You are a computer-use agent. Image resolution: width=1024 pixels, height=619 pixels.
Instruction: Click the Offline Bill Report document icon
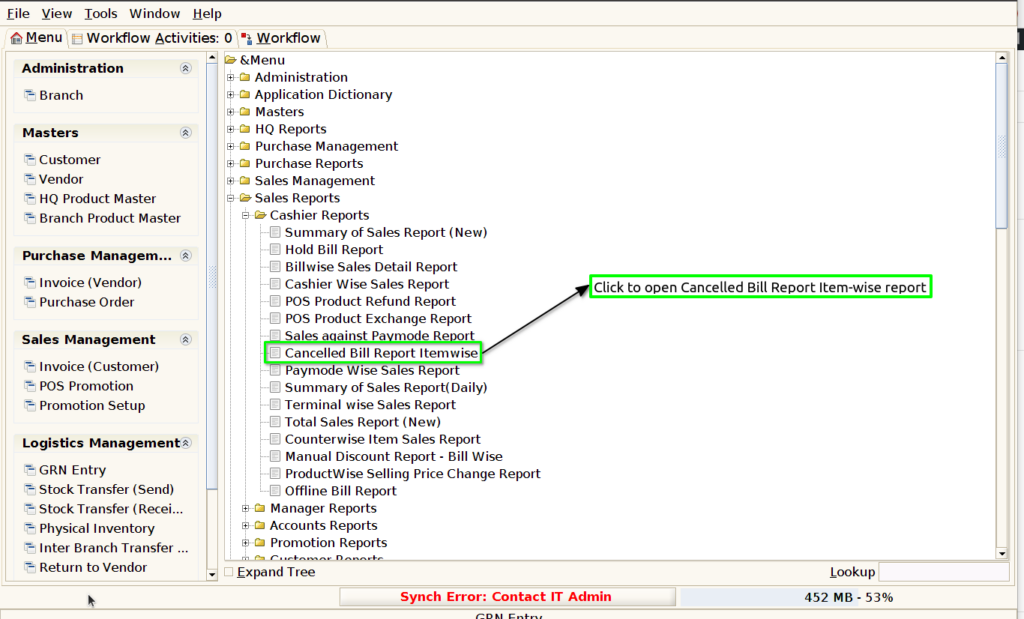[x=275, y=490]
